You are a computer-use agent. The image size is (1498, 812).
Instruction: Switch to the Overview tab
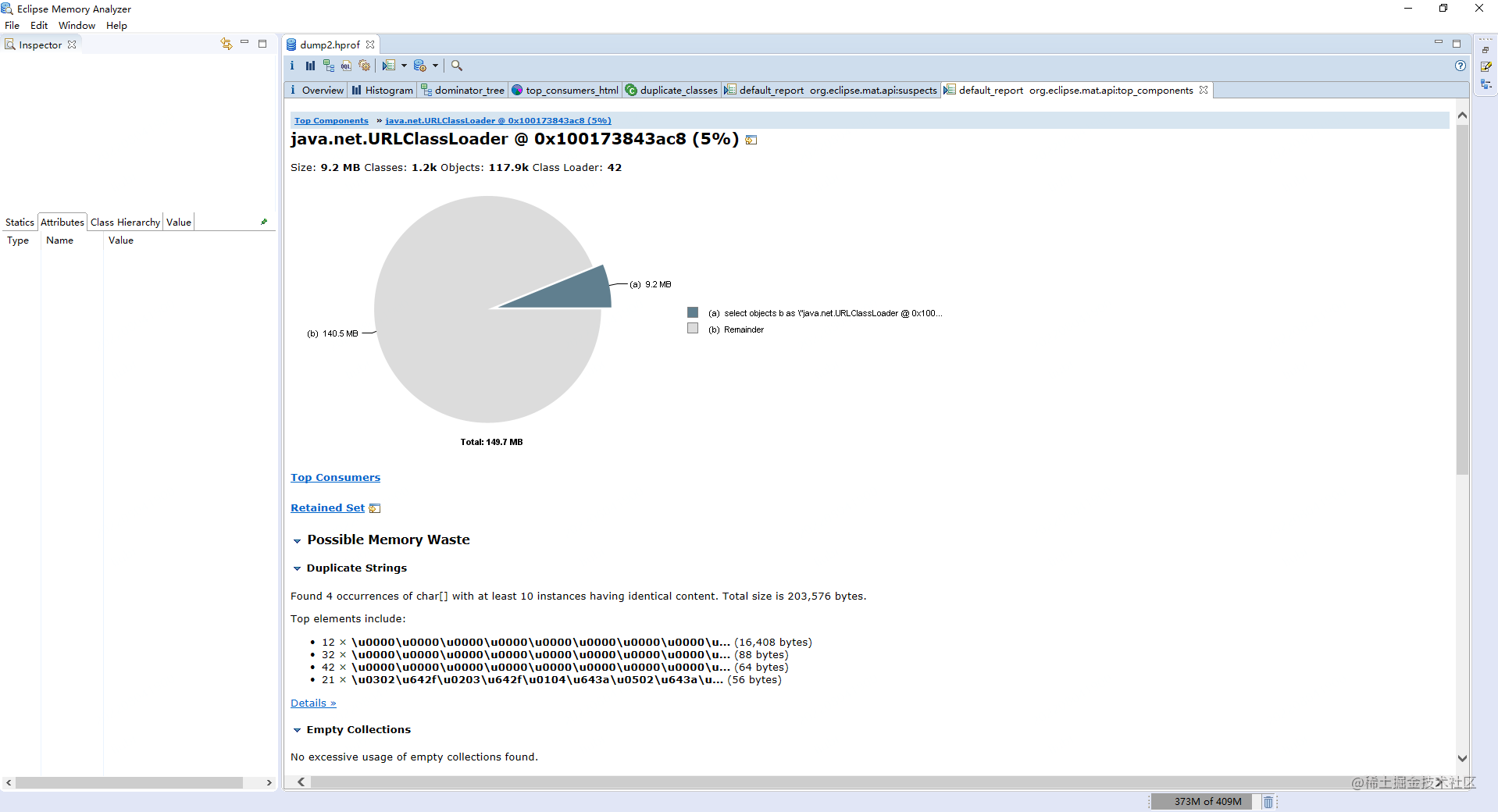click(x=316, y=90)
